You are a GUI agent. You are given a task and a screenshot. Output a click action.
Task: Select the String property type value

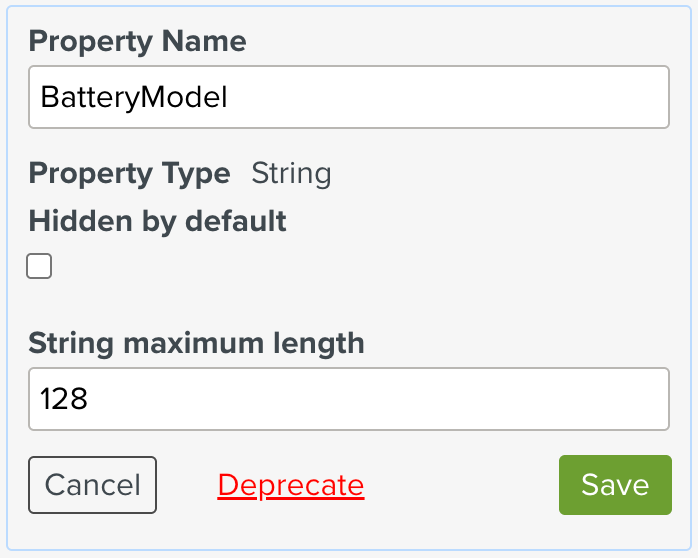[x=291, y=173]
